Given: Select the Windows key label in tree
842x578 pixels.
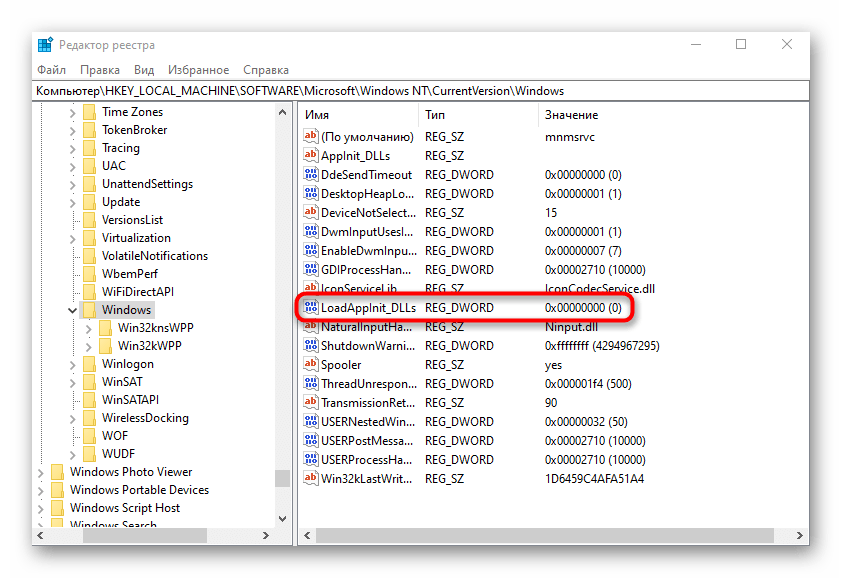Looking at the screenshot, I should [126, 310].
